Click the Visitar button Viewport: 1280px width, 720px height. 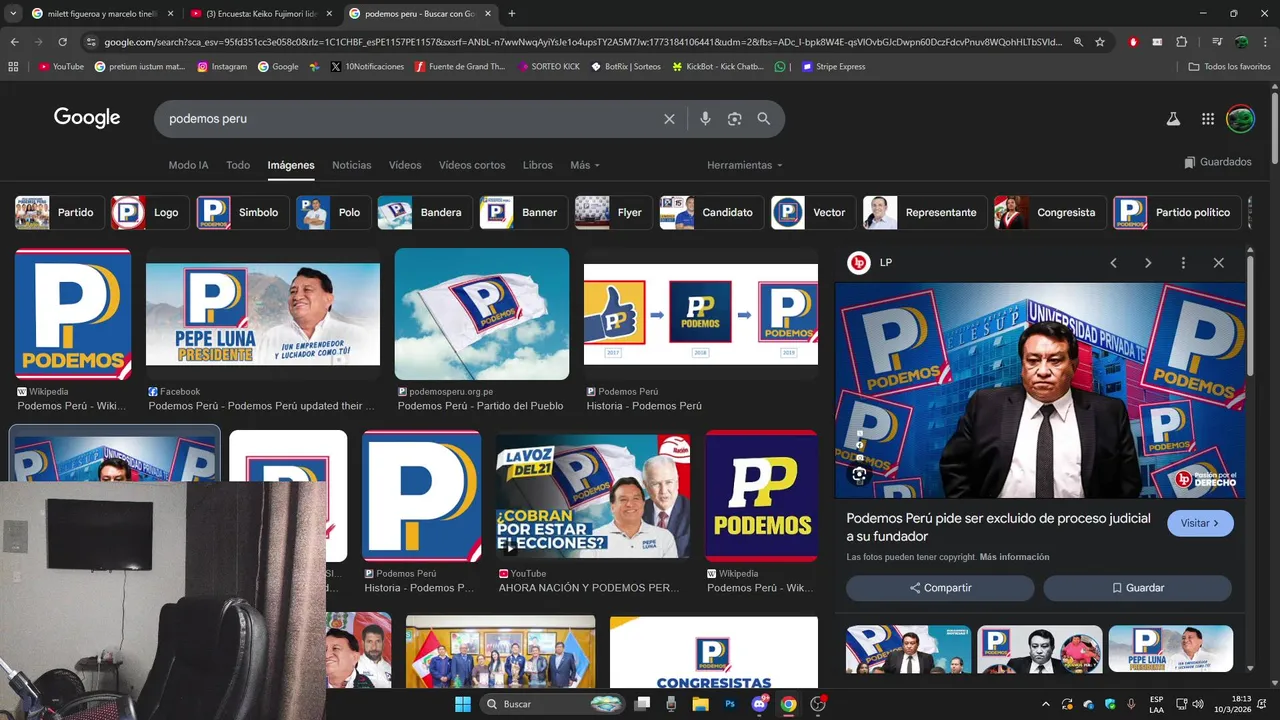[x=1200, y=523]
